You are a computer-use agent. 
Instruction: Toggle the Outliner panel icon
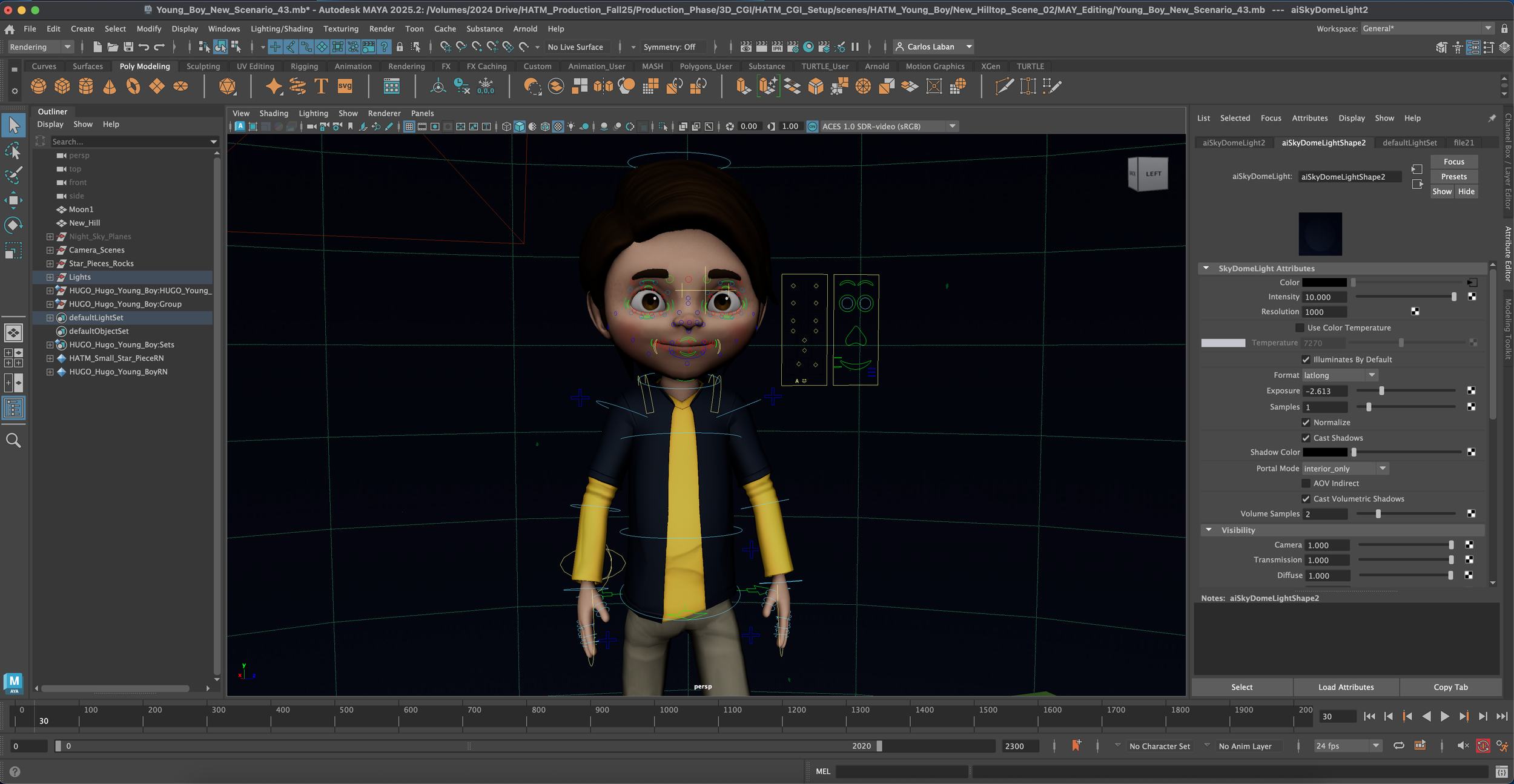[13, 408]
